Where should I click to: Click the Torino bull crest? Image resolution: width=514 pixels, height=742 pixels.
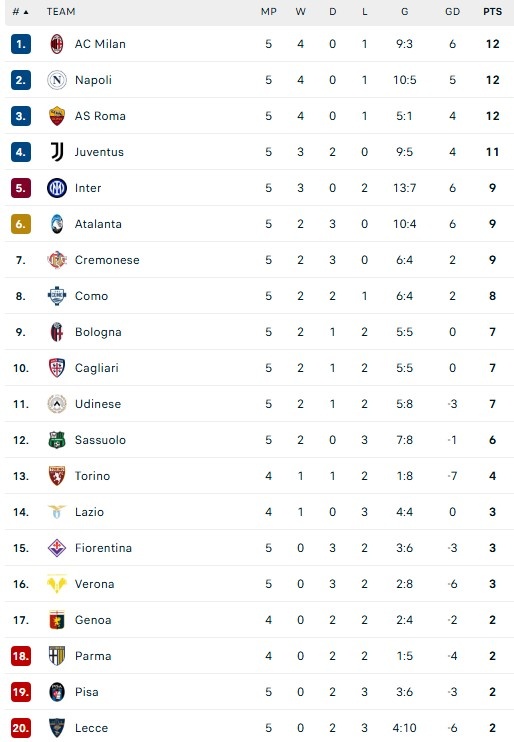(x=57, y=476)
